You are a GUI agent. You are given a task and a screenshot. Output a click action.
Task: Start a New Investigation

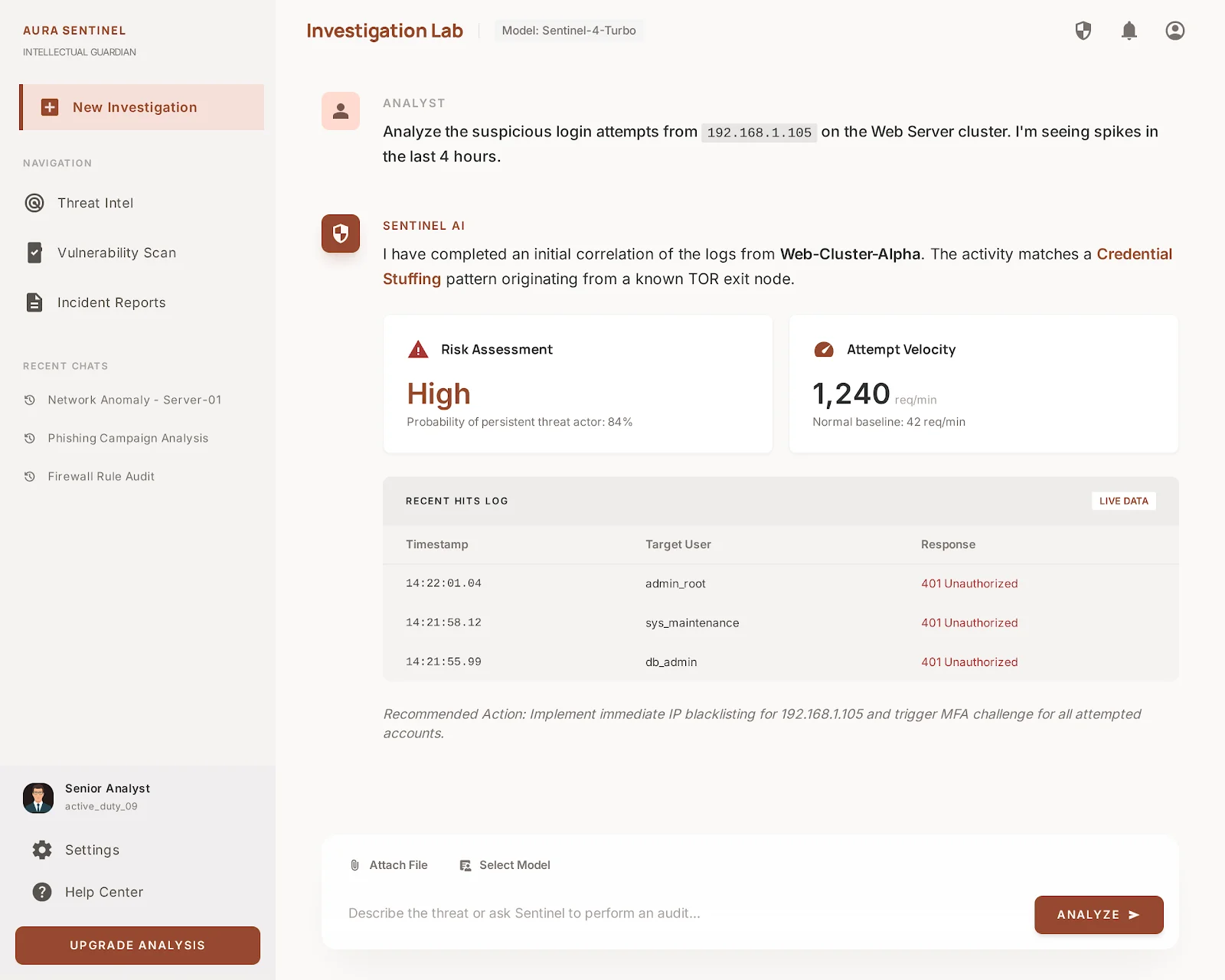(142, 107)
